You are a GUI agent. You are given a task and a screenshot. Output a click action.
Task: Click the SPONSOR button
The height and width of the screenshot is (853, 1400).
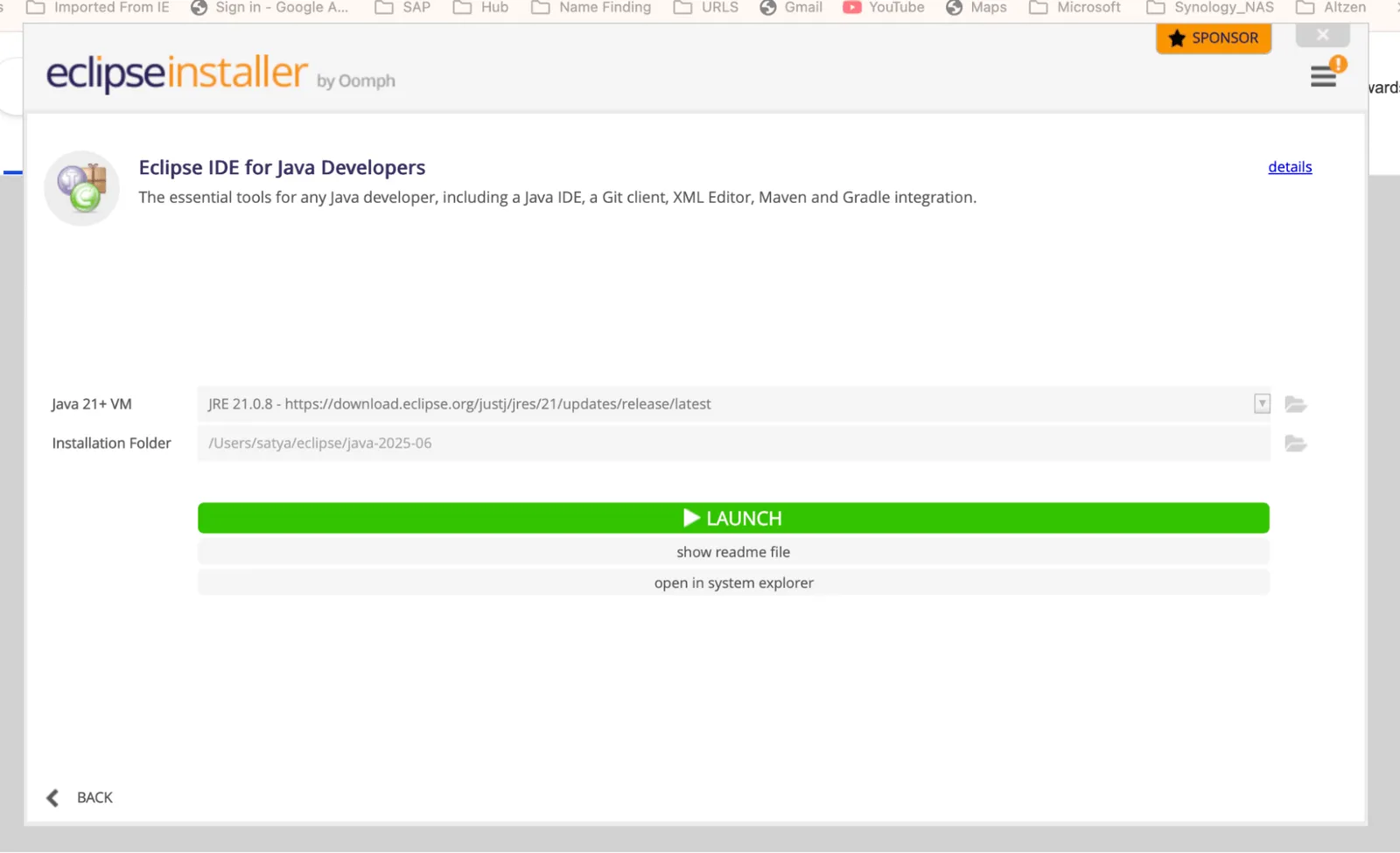tap(1214, 38)
